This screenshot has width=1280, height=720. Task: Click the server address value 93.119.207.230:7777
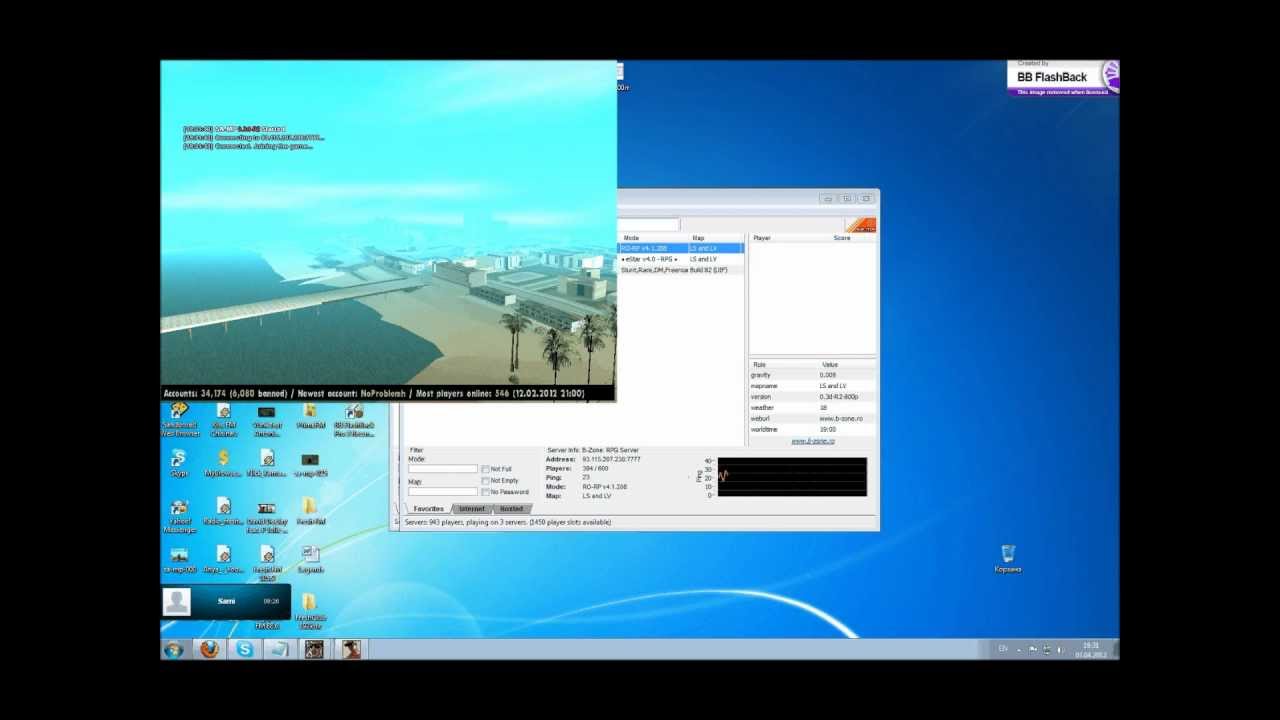pos(611,459)
